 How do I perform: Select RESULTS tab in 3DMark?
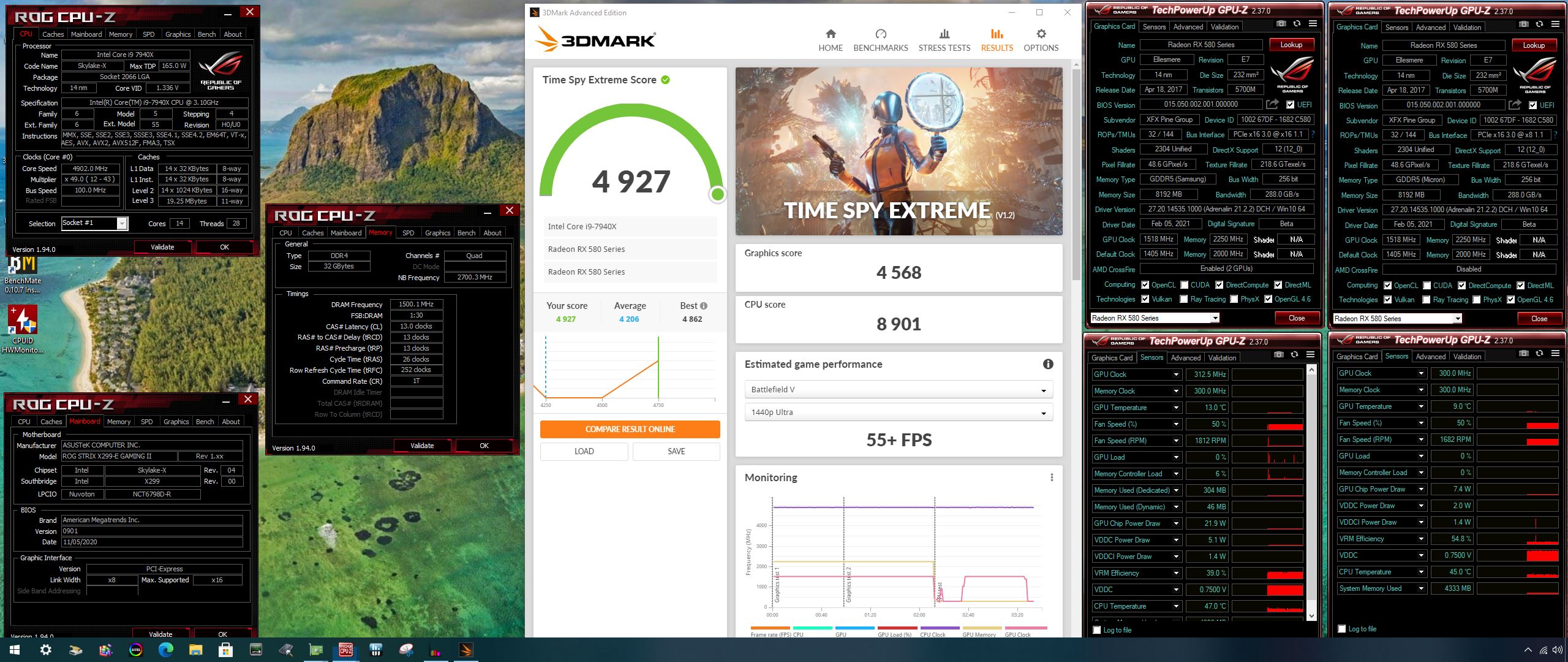(x=997, y=40)
